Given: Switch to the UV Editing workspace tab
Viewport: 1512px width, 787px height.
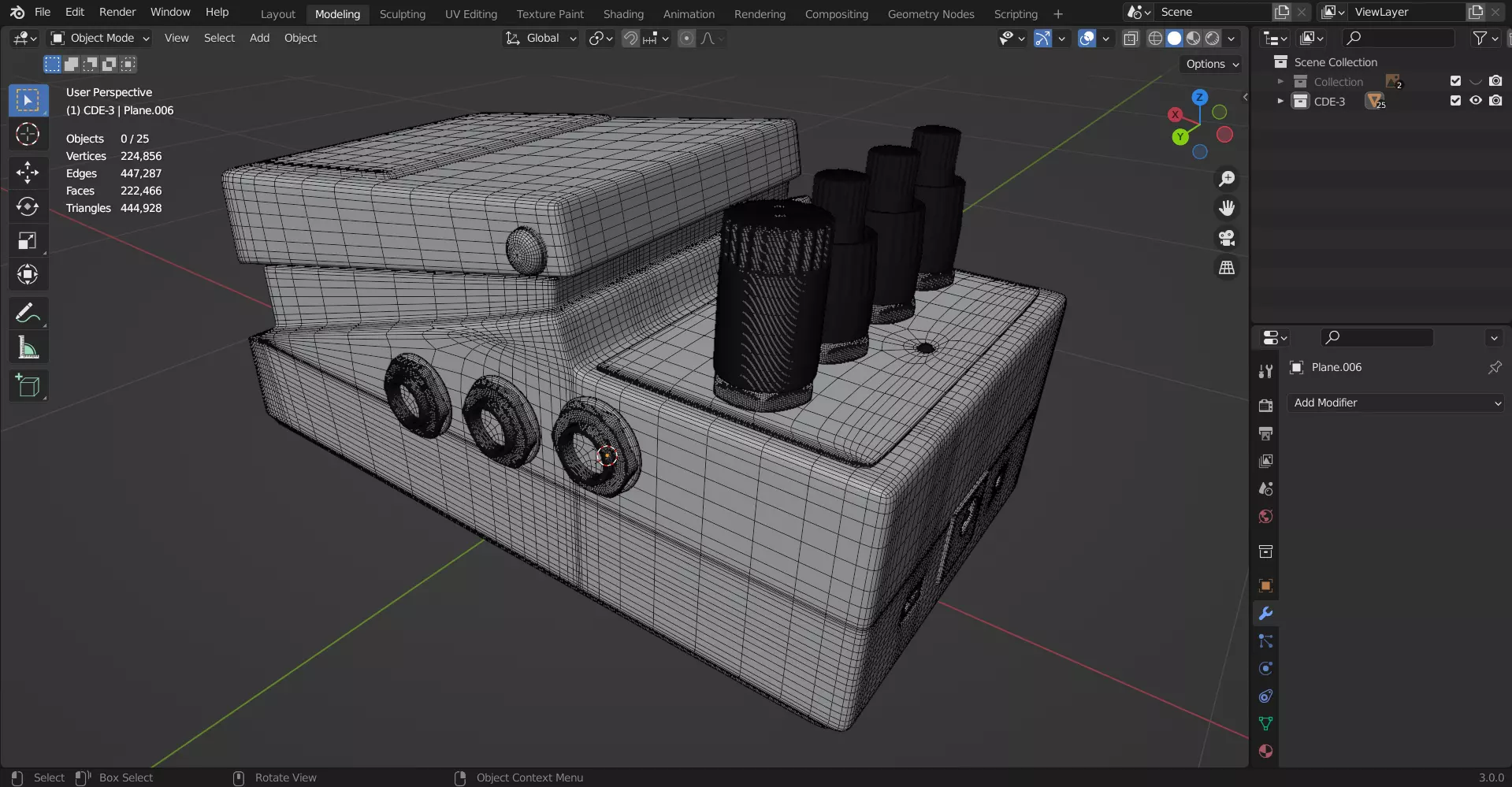Looking at the screenshot, I should click(x=471, y=14).
